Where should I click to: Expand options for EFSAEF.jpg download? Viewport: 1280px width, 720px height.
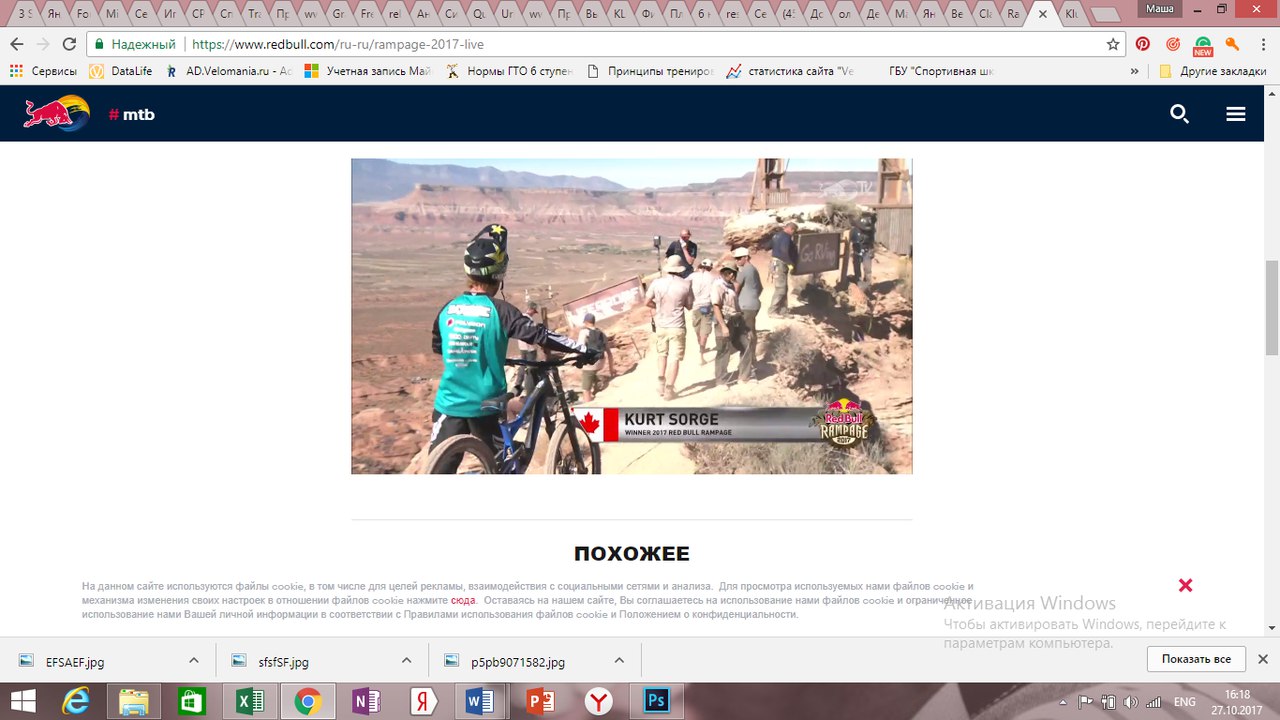coord(194,660)
